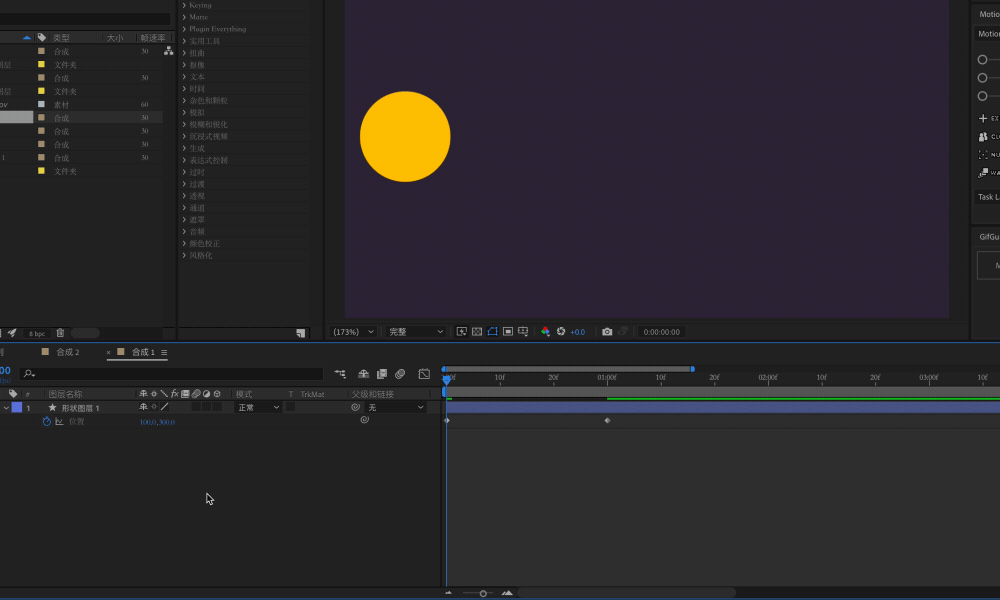Click the composition mini-flowchart icon in timeline
This screenshot has height=600, width=1000.
coord(340,374)
